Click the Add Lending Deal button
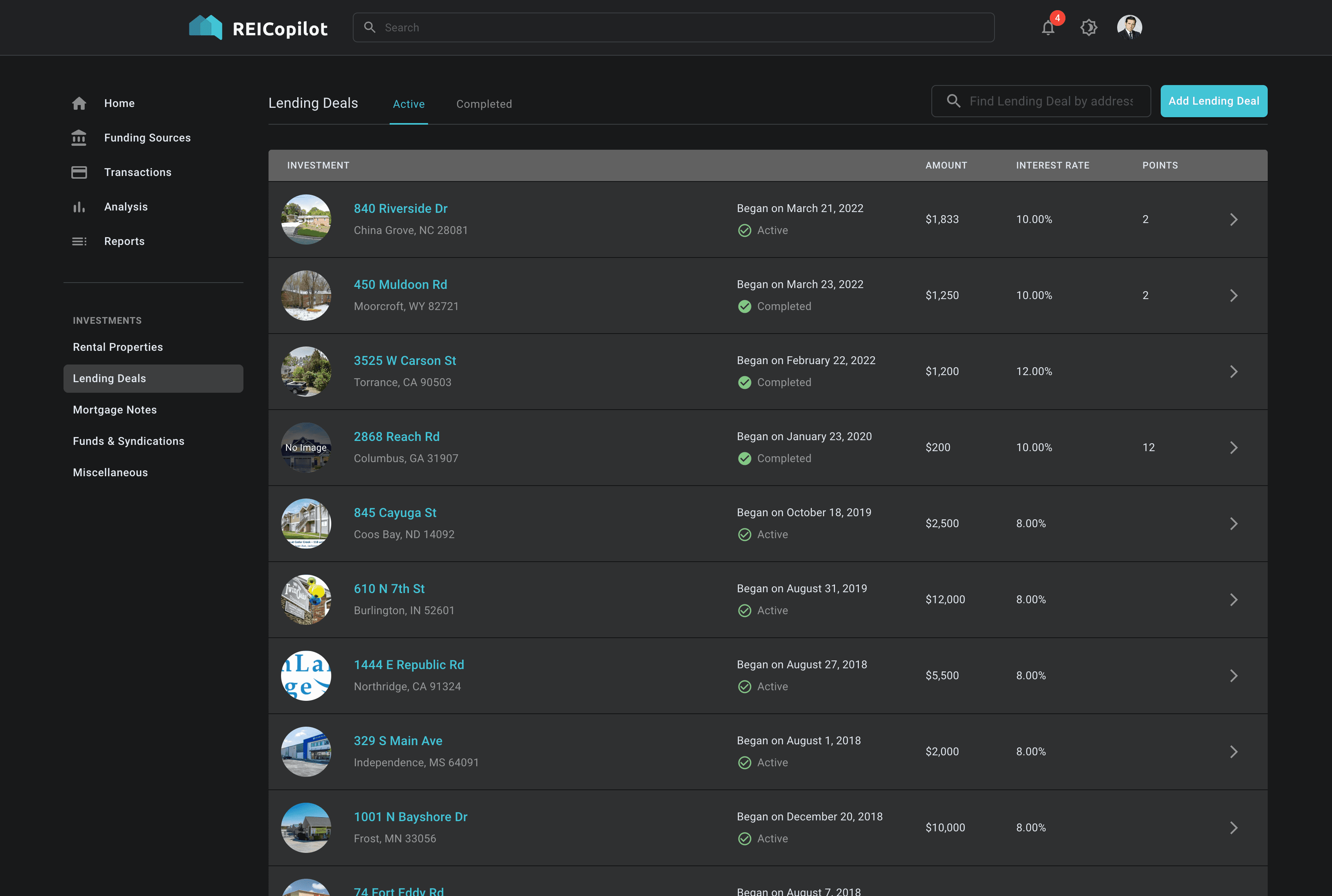Image resolution: width=1332 pixels, height=896 pixels. pos(1213,101)
